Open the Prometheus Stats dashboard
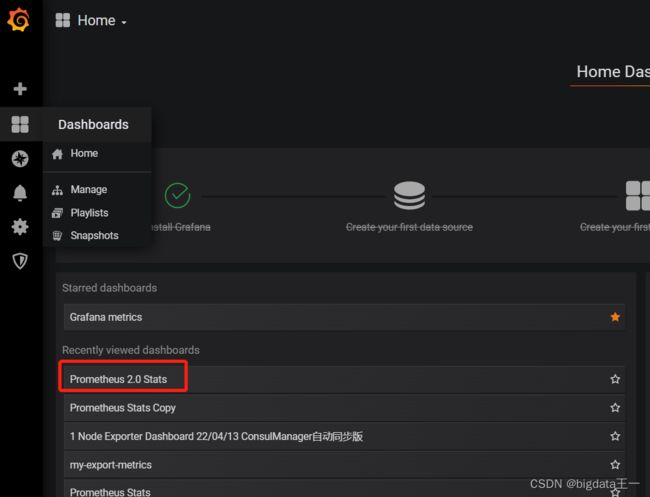This screenshot has width=650, height=497. (x=344, y=489)
